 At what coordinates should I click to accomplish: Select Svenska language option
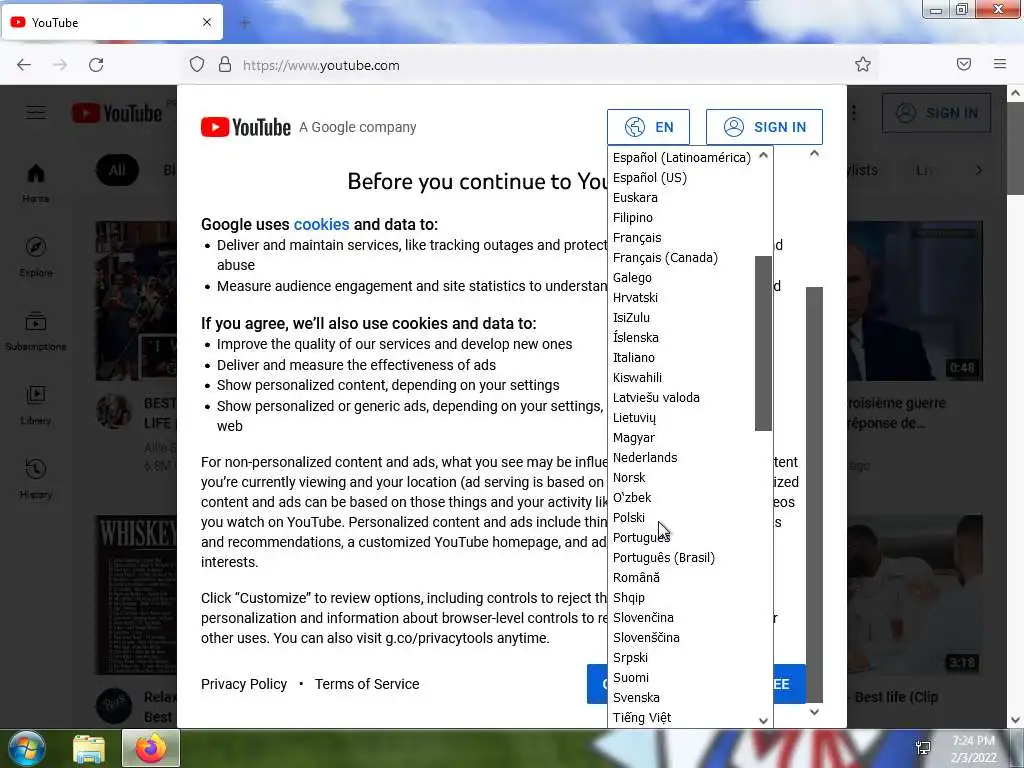[681, 697]
